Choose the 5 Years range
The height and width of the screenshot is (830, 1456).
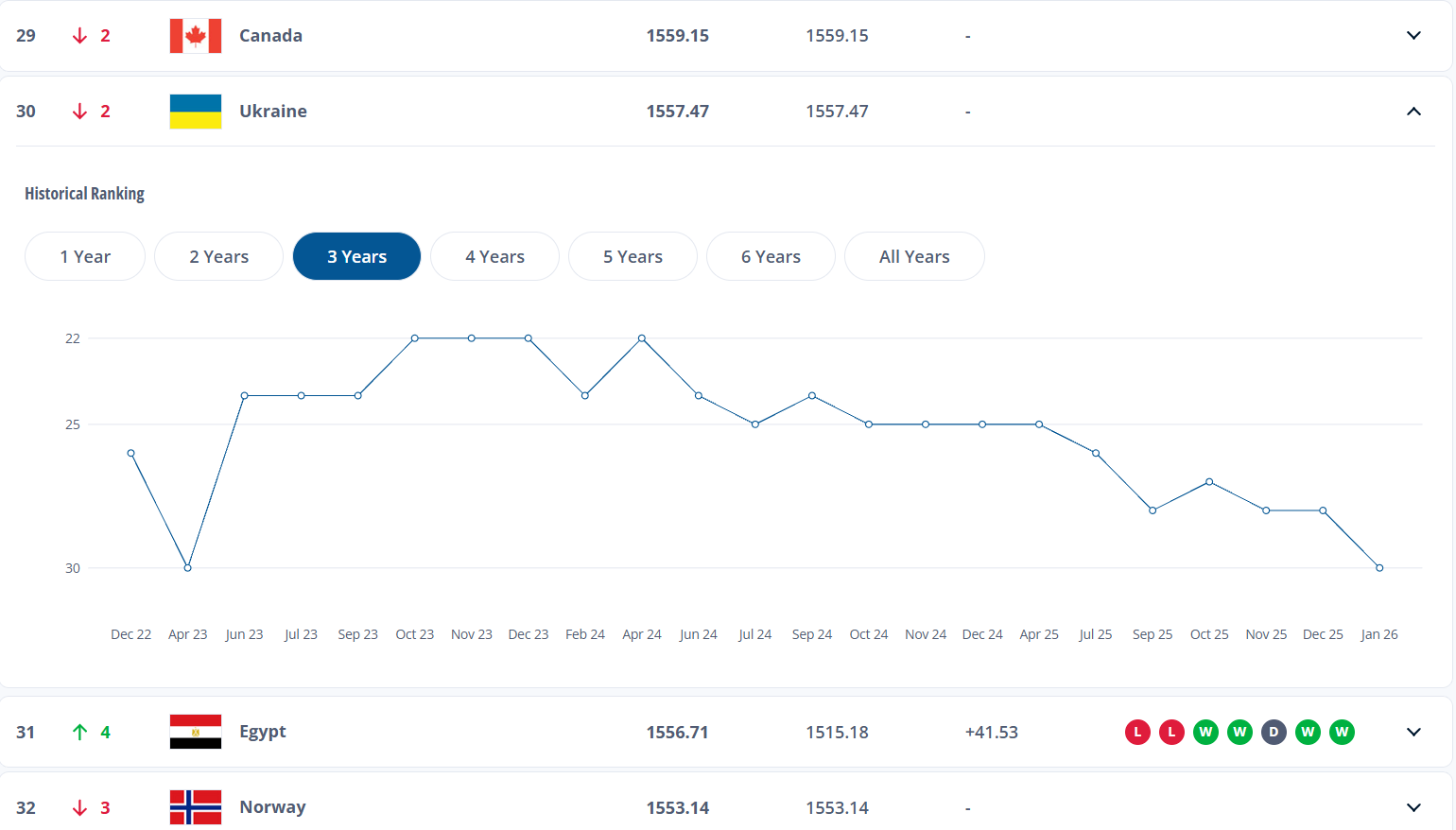click(x=633, y=256)
